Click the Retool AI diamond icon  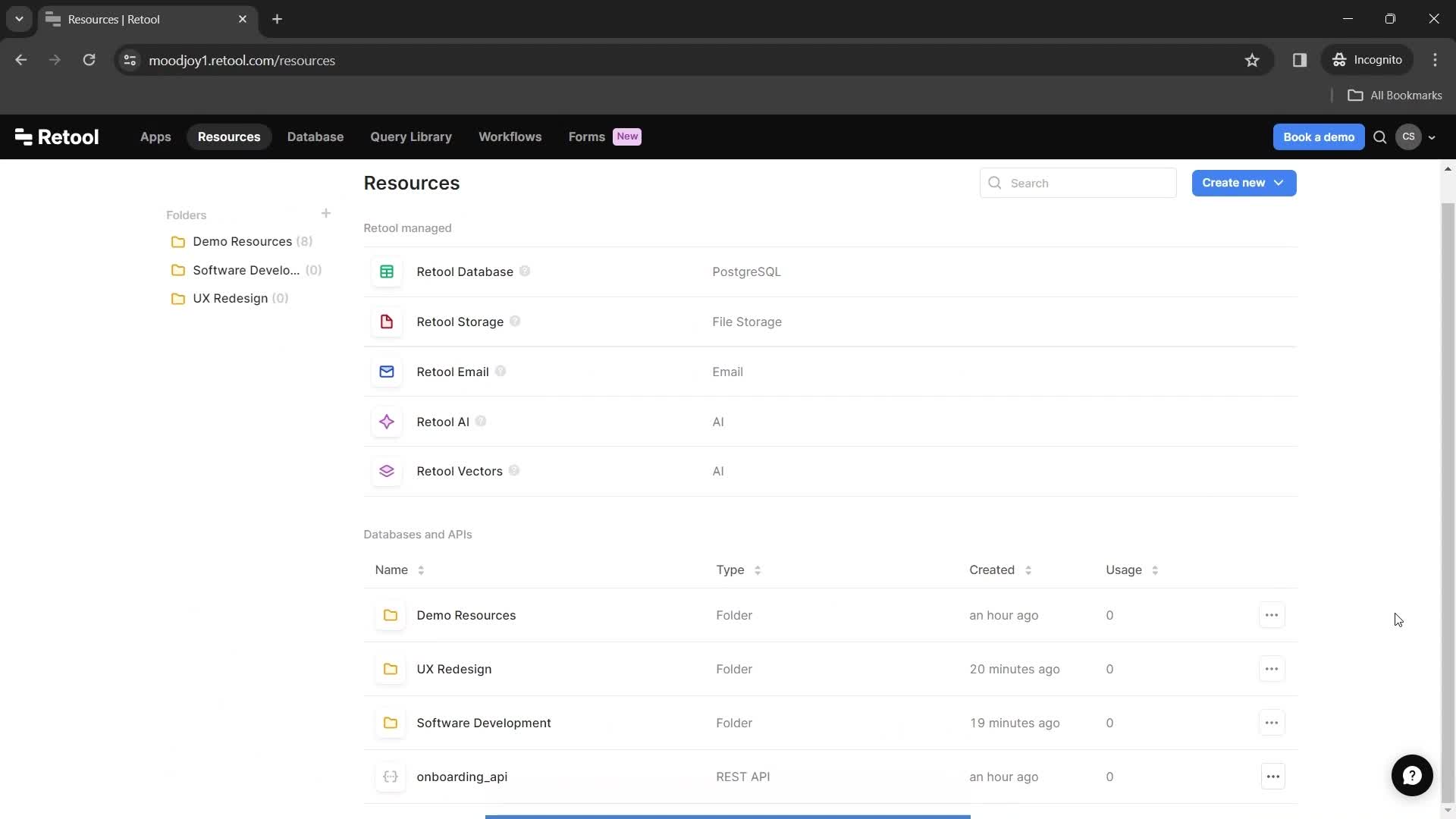387,420
